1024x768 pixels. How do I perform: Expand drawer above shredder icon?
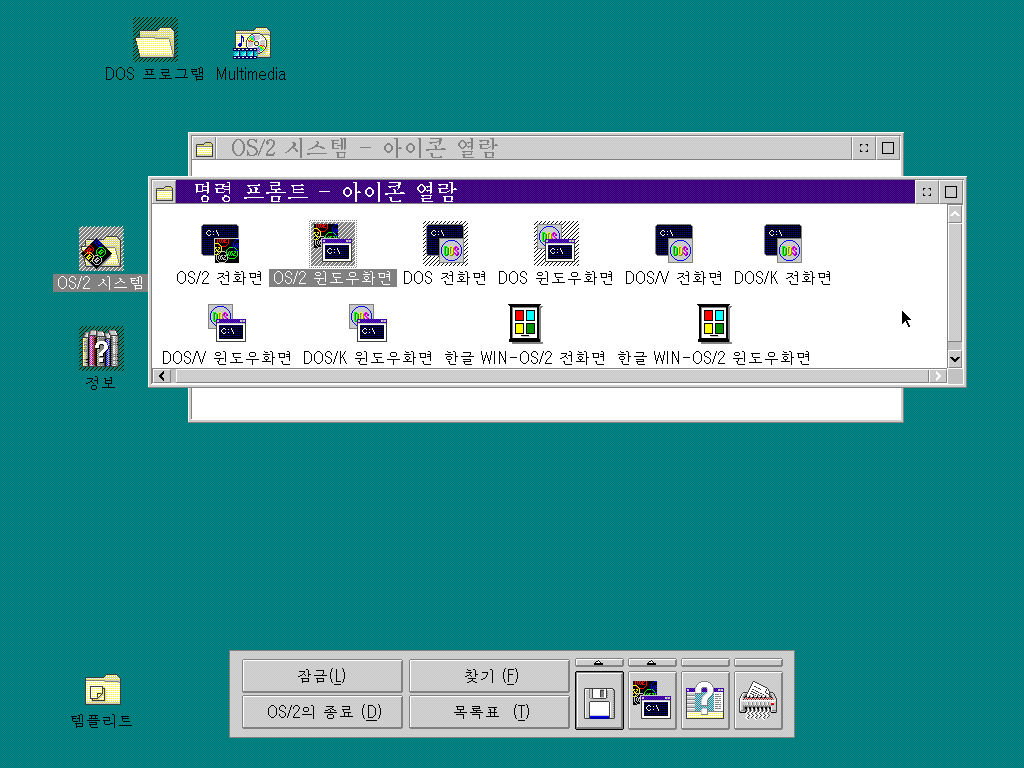click(758, 663)
